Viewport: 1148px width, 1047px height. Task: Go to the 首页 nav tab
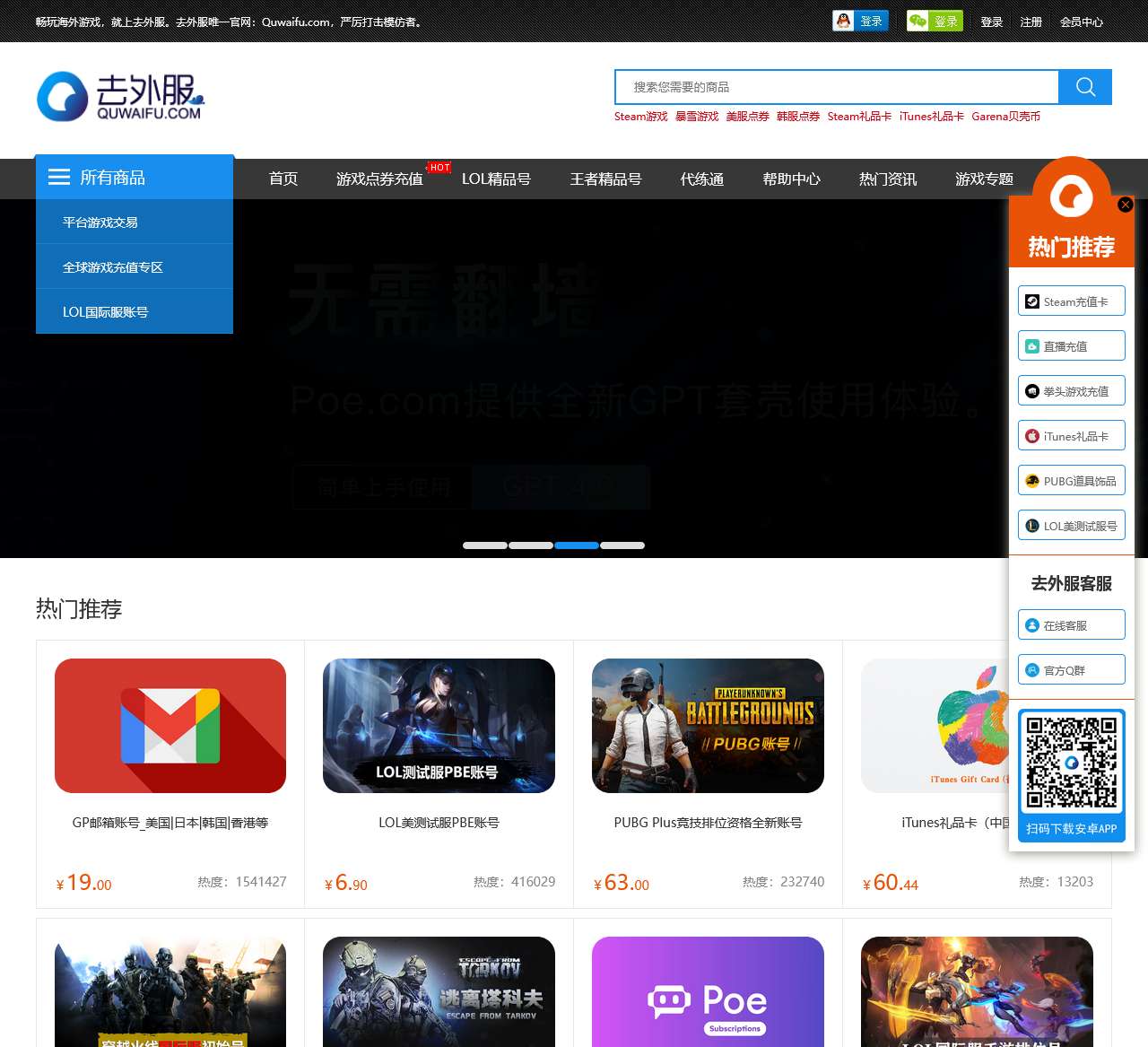pos(283,179)
